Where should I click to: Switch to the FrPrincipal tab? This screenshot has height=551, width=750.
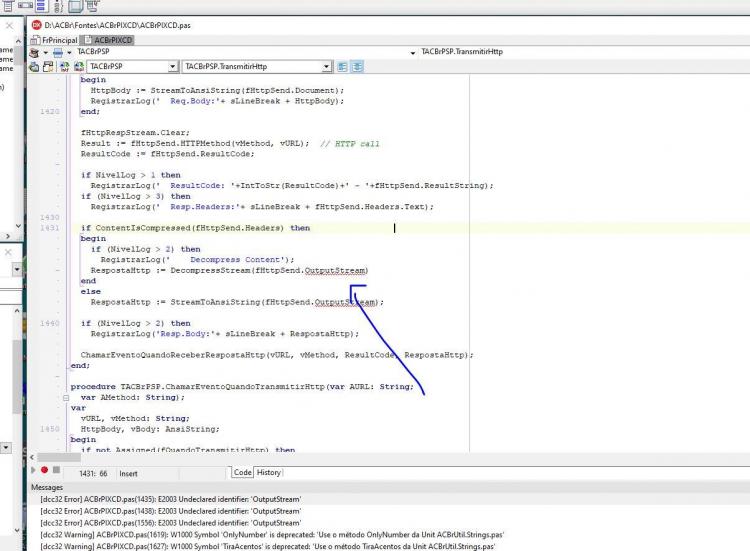[x=54, y=40]
